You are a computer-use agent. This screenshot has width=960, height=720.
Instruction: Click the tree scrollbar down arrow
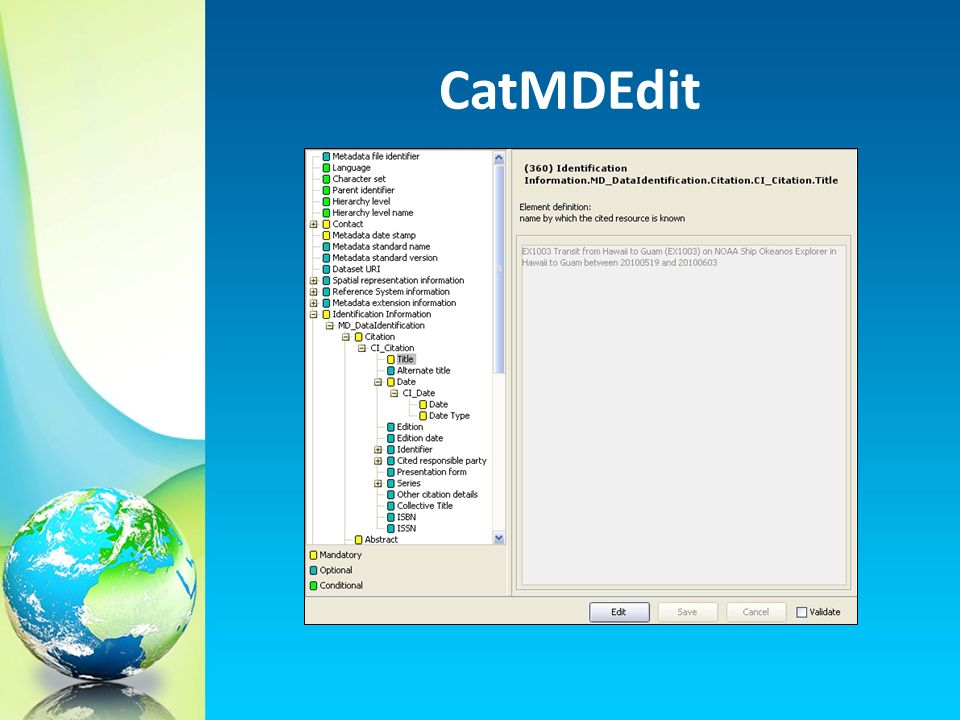(x=498, y=538)
